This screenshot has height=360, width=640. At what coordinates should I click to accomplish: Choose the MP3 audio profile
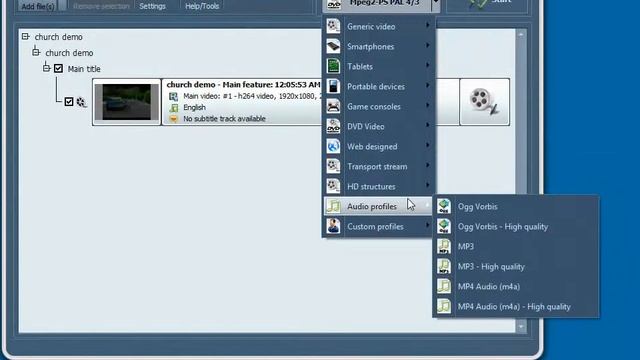pos(516,247)
